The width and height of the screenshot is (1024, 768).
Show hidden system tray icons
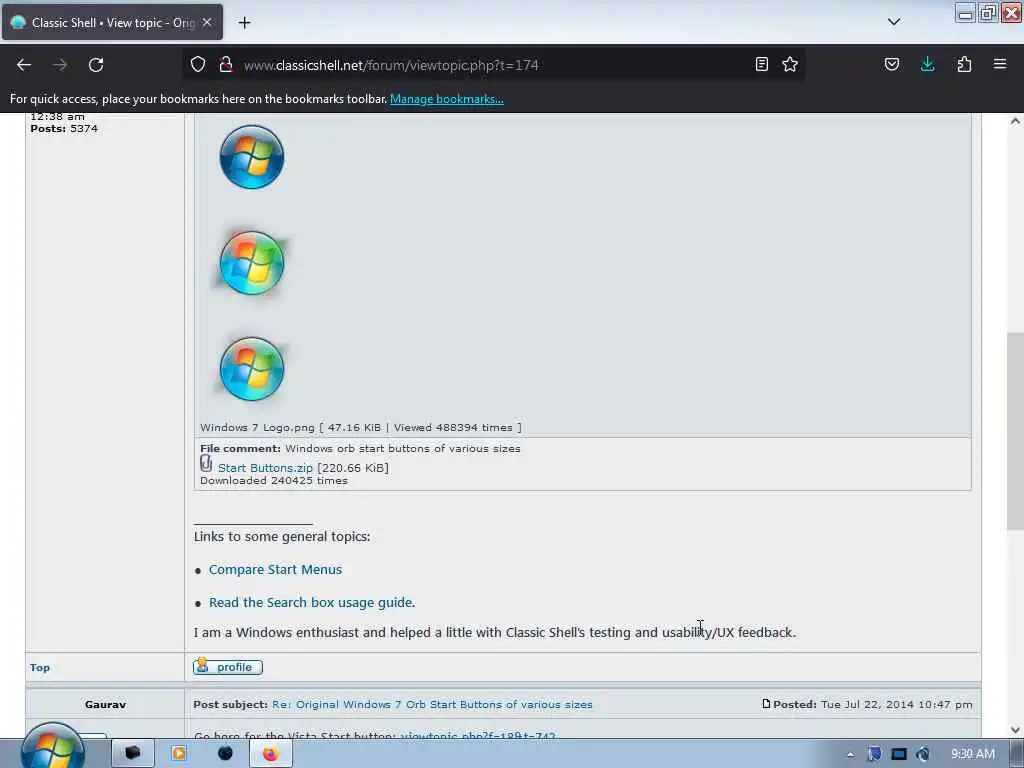(850, 755)
